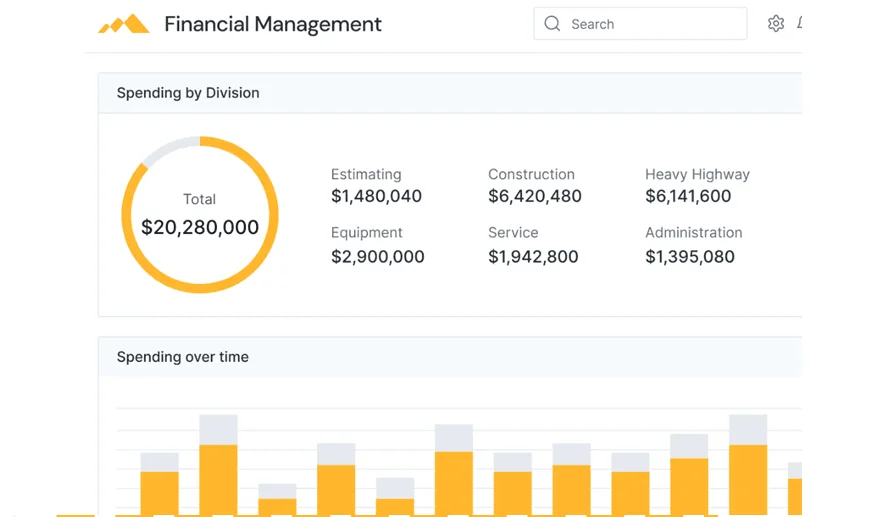889x517 pixels.
Task: Click the Financial Management title
Action: pyautogui.click(x=272, y=24)
